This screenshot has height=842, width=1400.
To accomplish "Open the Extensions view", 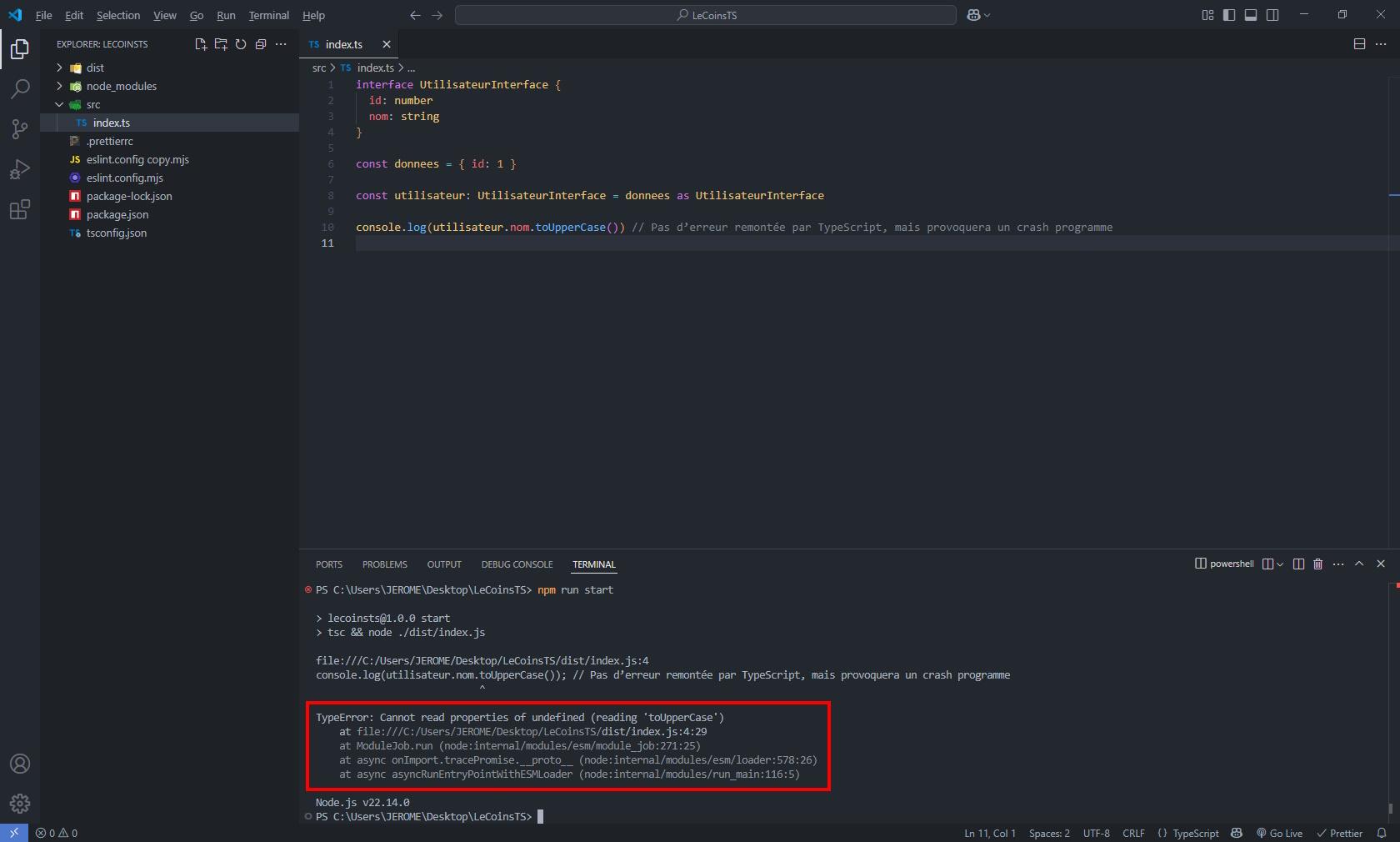I will pos(20,209).
